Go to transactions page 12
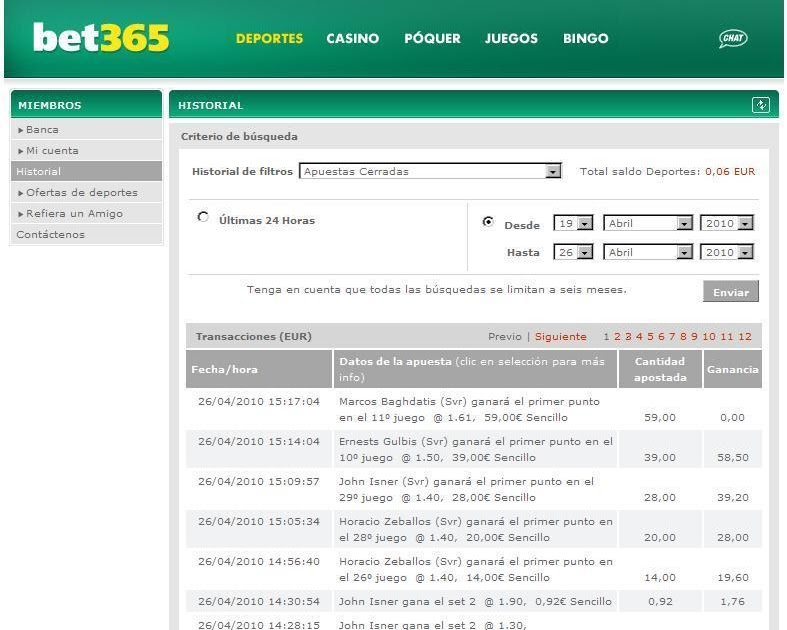 pos(745,336)
